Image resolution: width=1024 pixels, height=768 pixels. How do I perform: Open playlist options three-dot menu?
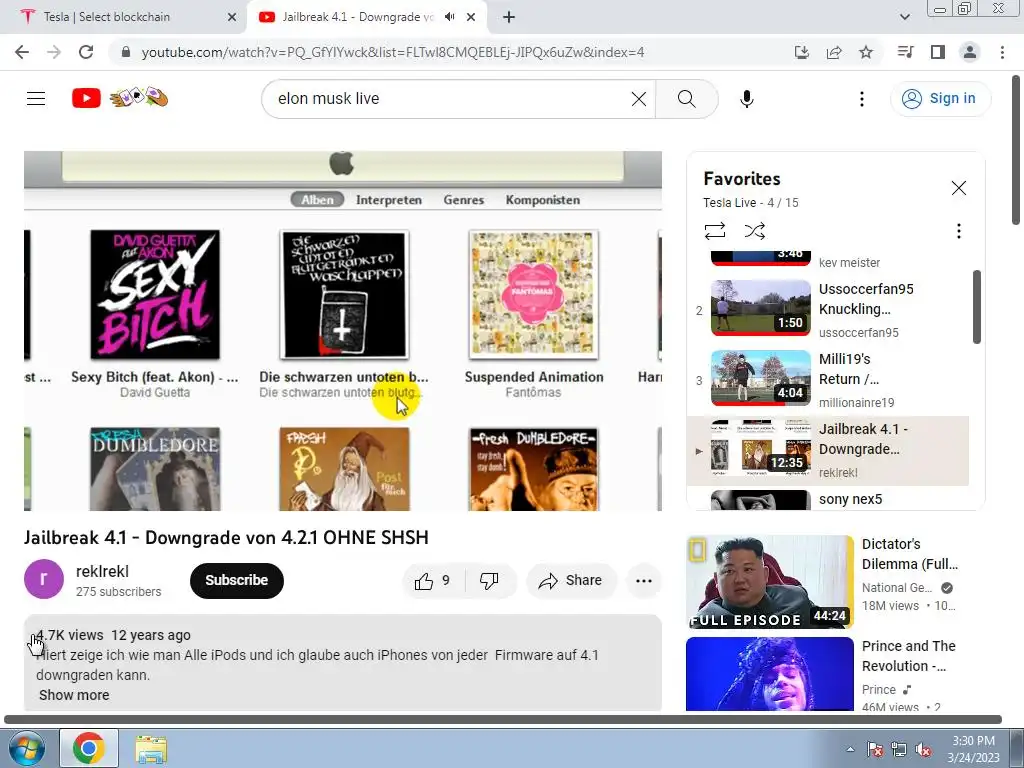pos(958,231)
